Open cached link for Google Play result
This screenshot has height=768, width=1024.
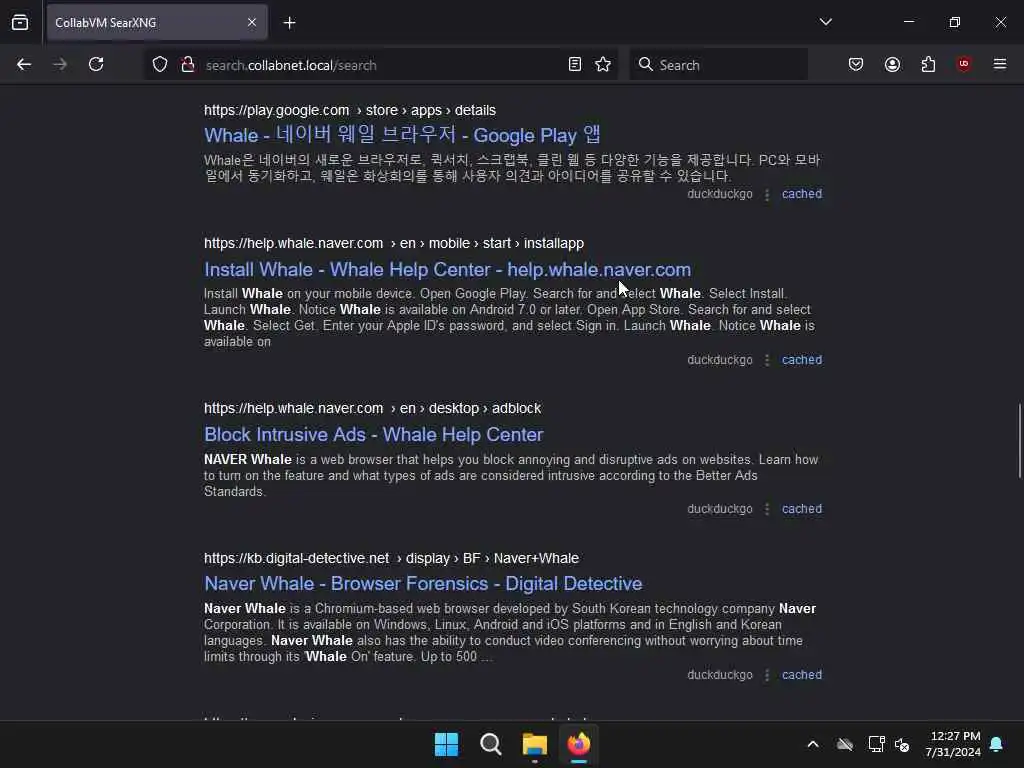[802, 194]
